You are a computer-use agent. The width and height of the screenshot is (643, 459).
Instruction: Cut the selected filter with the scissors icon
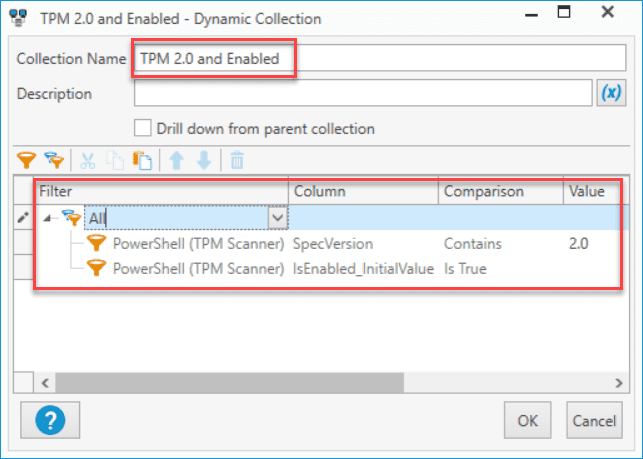pyautogui.click(x=87, y=160)
